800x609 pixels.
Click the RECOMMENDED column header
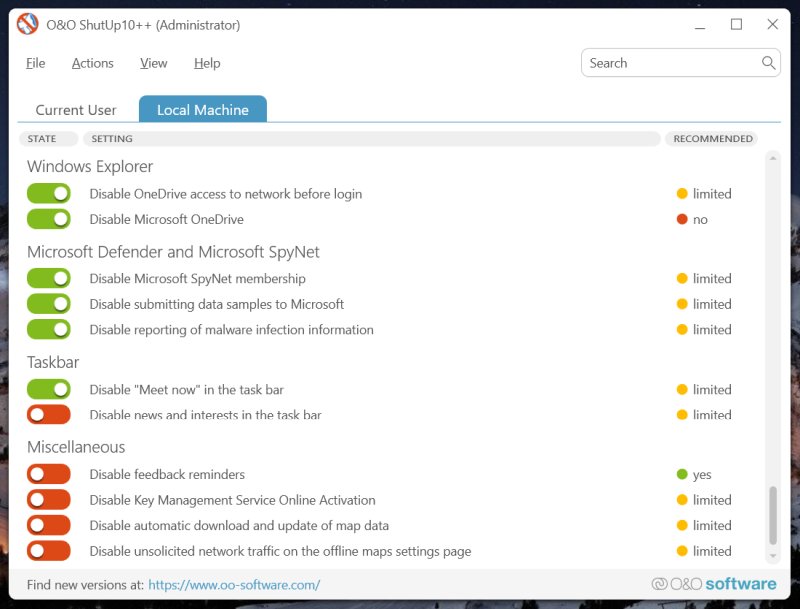coord(712,139)
